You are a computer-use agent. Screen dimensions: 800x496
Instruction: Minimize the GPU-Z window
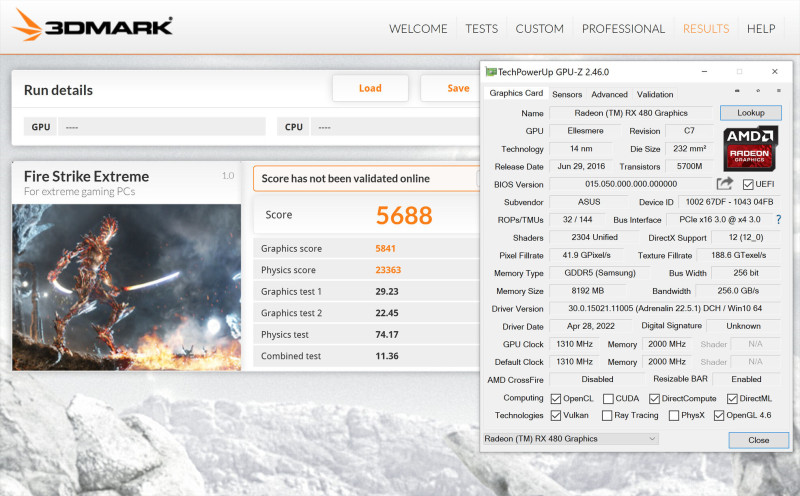[704, 72]
